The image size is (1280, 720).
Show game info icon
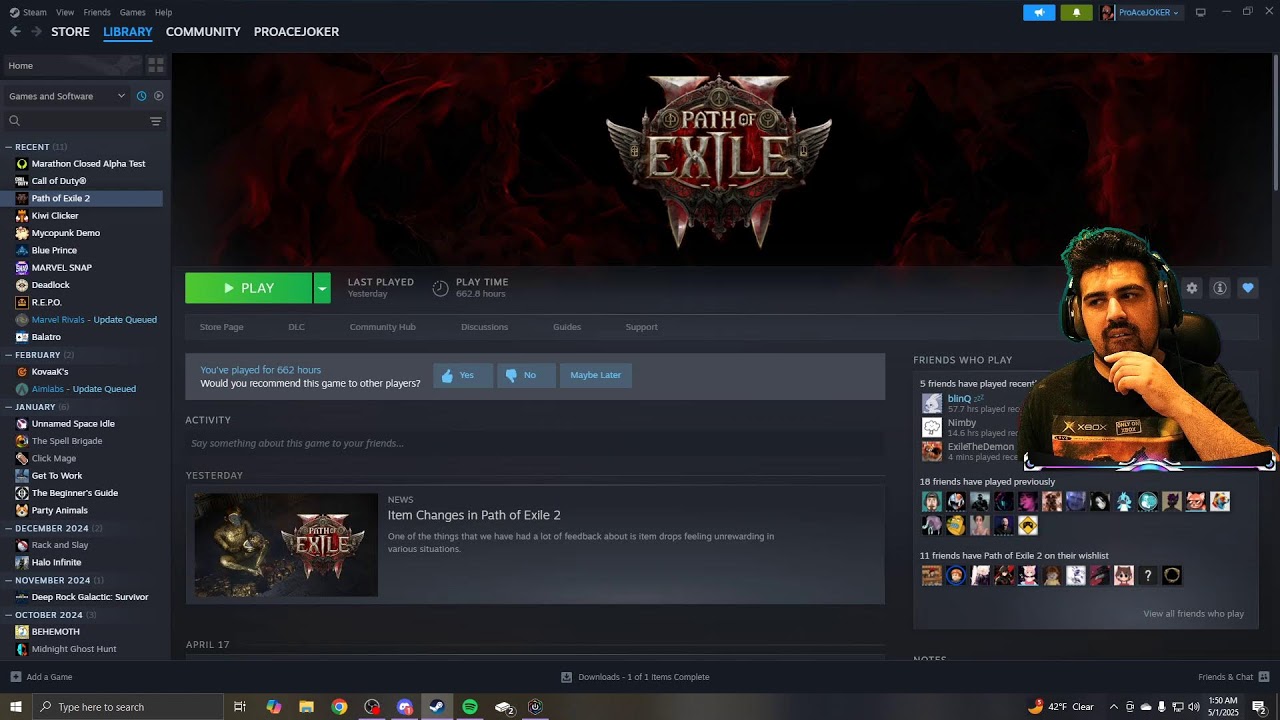tap(1220, 288)
